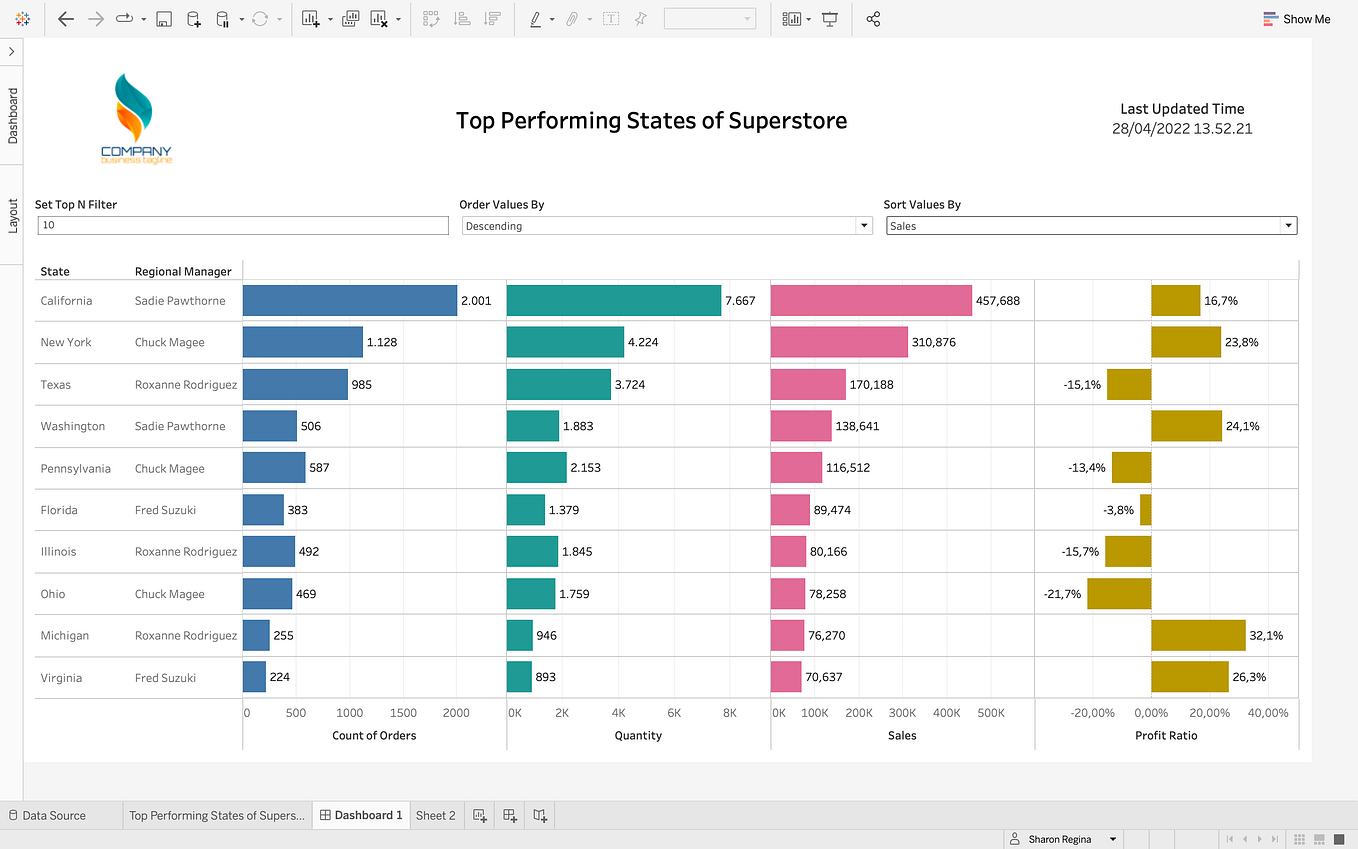Viewport: 1358px width, 849px height.
Task: Click the Show Me button
Action: pyautogui.click(x=1297, y=18)
